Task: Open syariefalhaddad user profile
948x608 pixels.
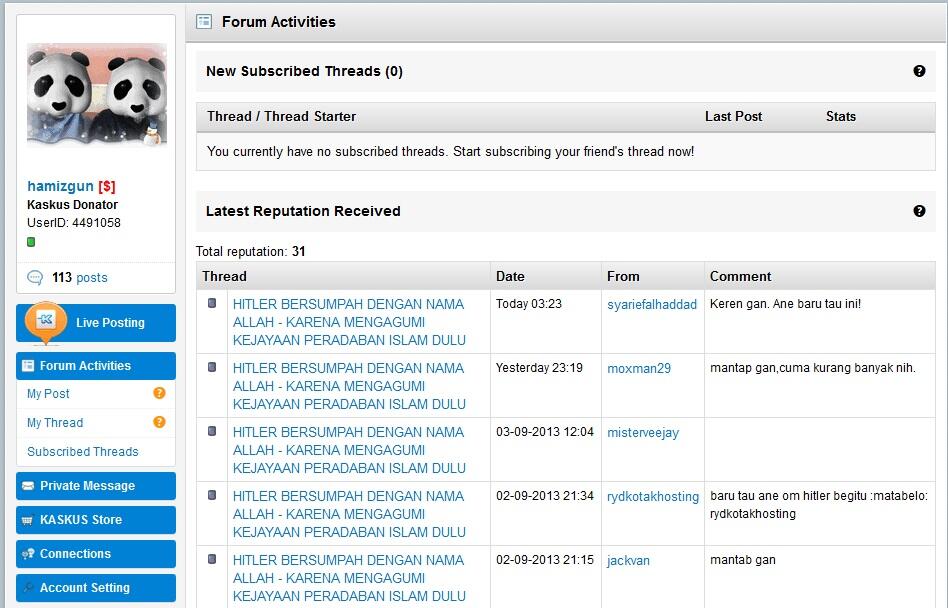Action: coord(652,305)
